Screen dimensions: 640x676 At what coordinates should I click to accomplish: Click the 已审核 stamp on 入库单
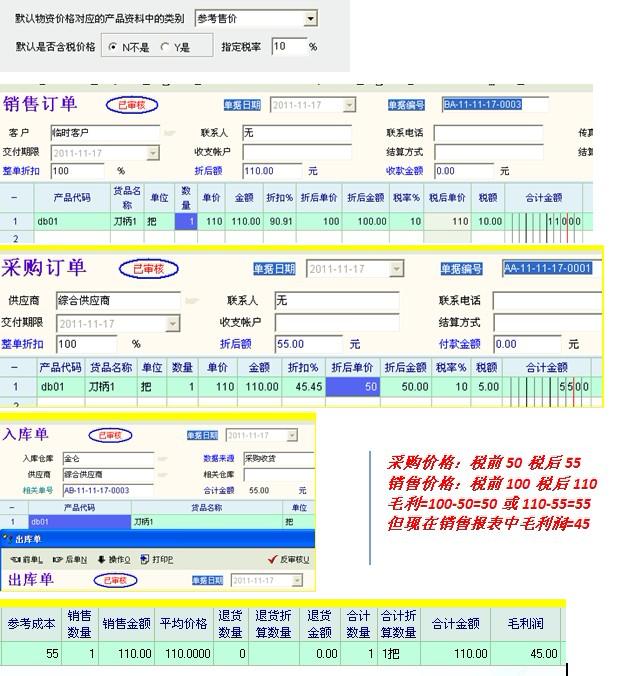110,435
